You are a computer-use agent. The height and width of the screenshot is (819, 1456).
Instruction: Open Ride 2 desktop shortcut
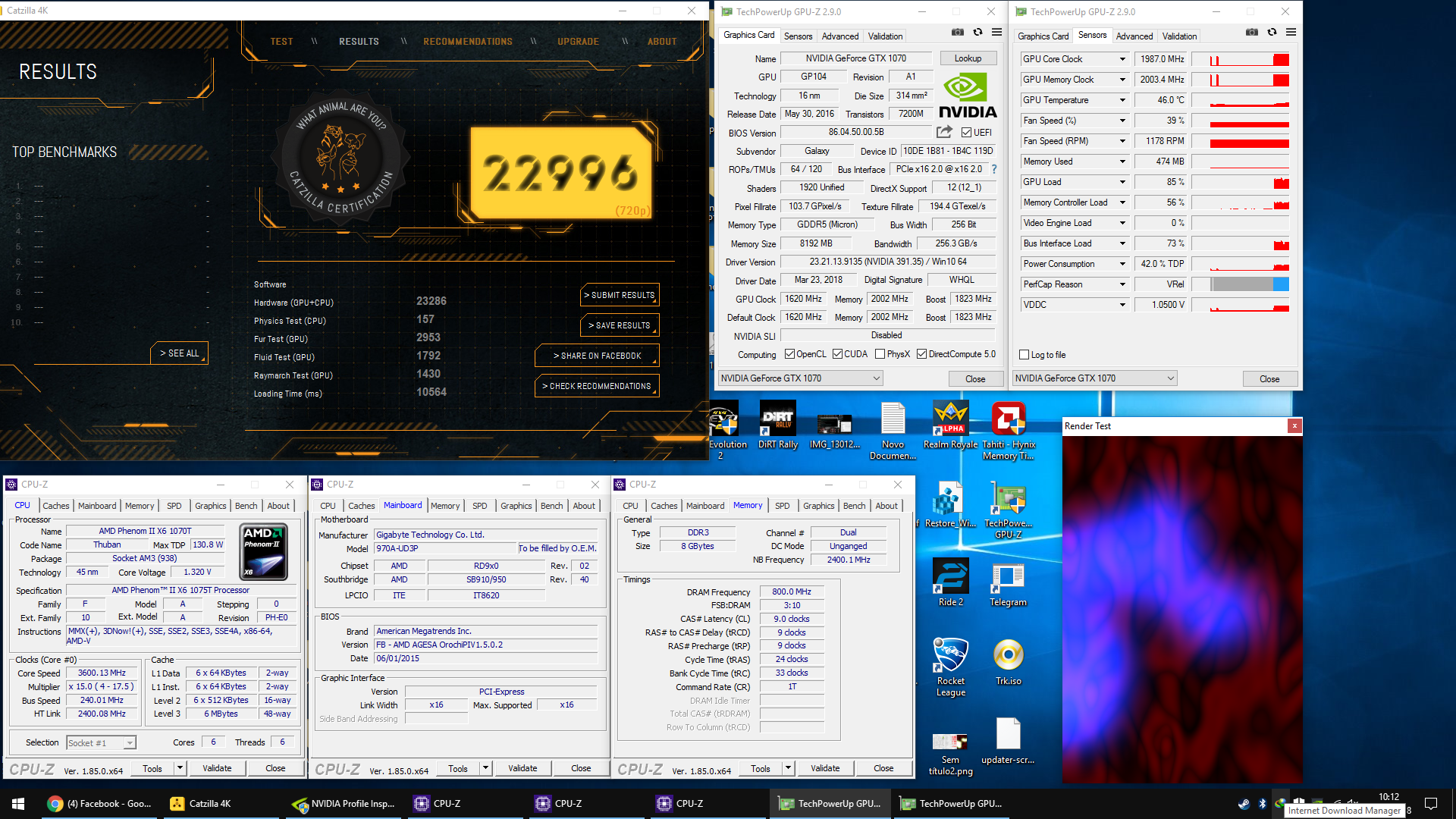click(x=950, y=582)
